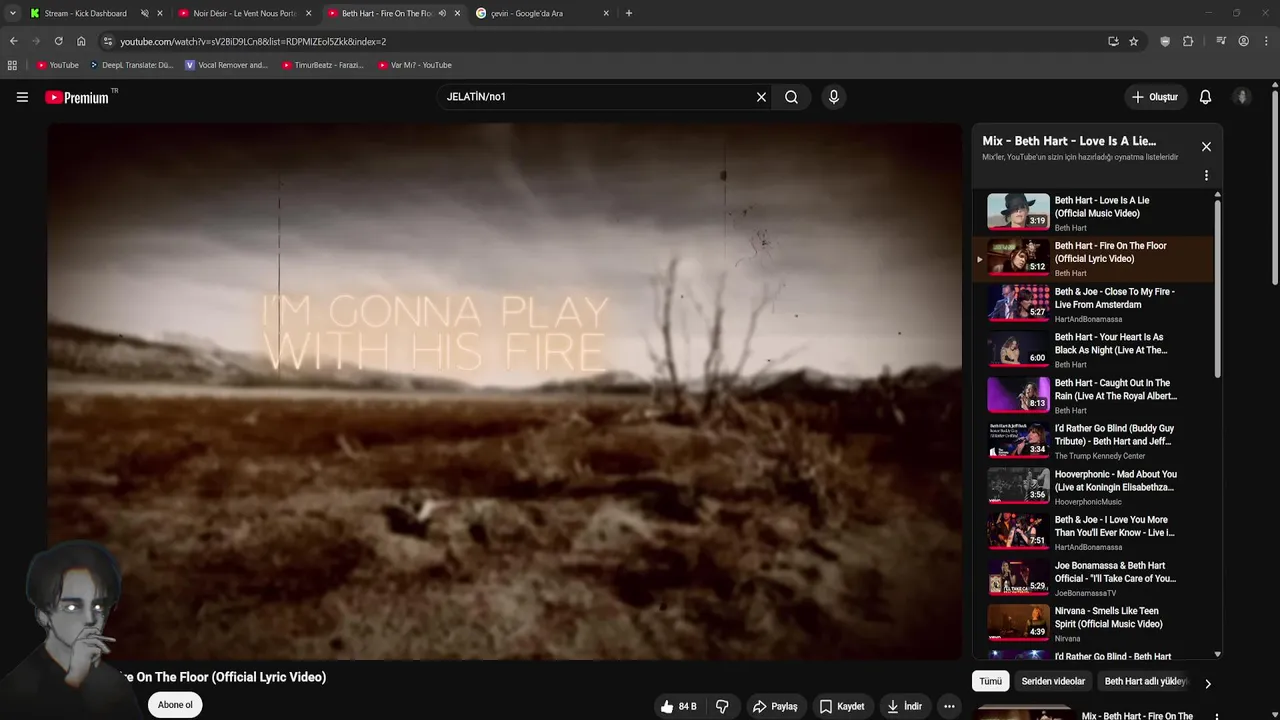Click the Abone ol subscribe button
The image size is (1280, 720).
(175, 705)
